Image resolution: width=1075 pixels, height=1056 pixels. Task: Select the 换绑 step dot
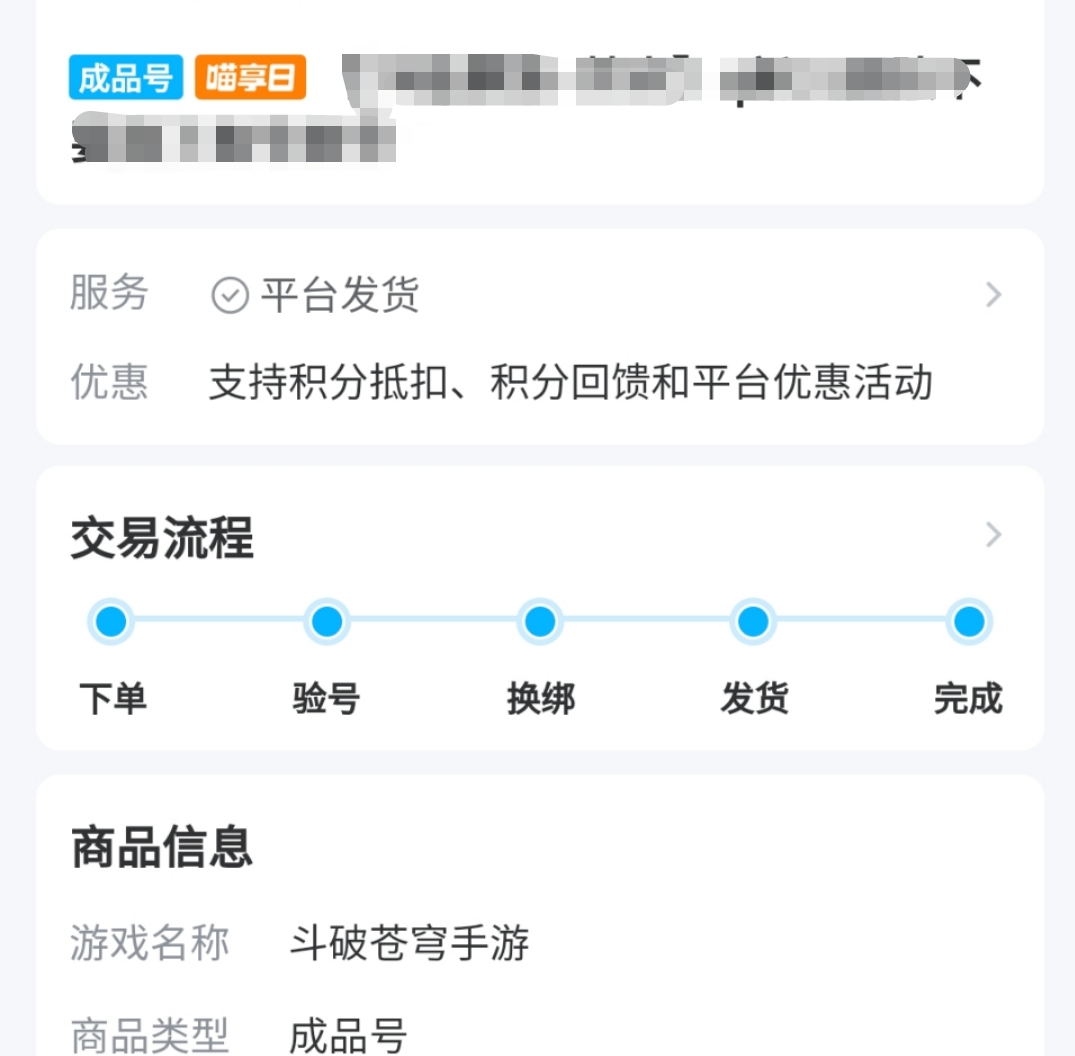pyautogui.click(x=540, y=622)
